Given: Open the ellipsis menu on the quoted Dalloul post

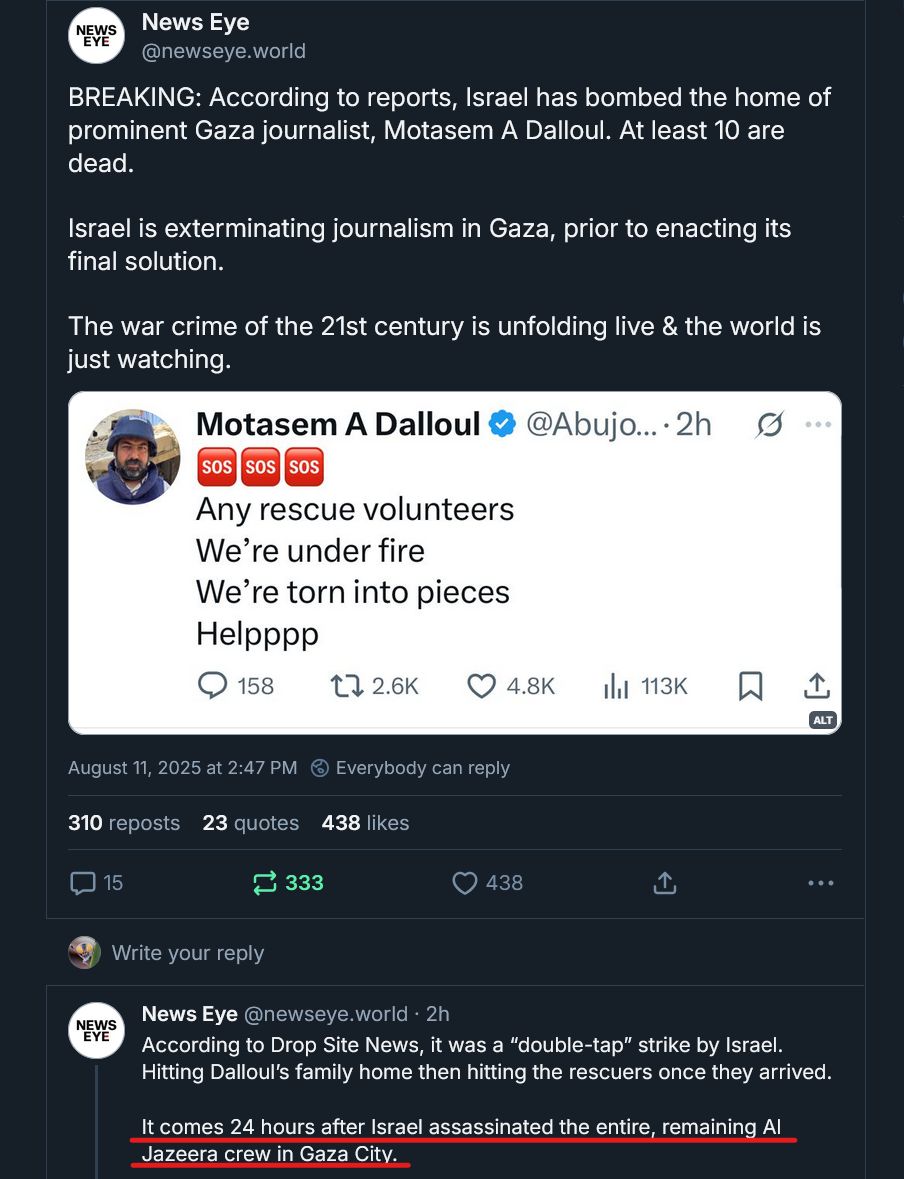Looking at the screenshot, I should point(818,423).
